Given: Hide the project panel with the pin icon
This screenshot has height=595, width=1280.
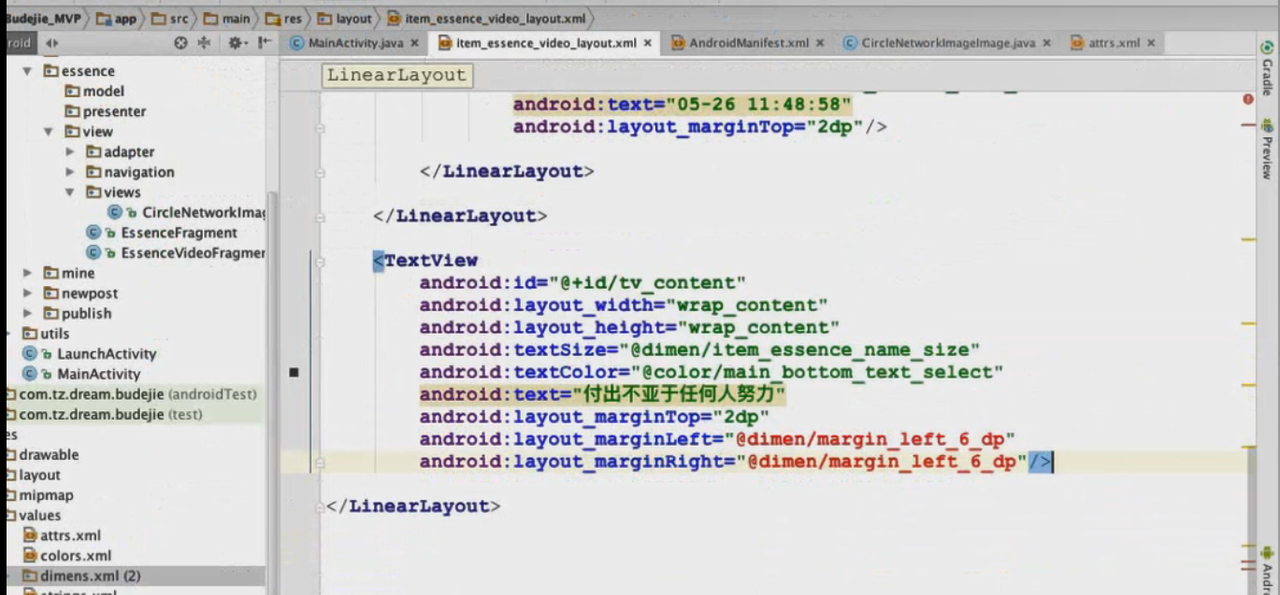Looking at the screenshot, I should pyautogui.click(x=264, y=43).
